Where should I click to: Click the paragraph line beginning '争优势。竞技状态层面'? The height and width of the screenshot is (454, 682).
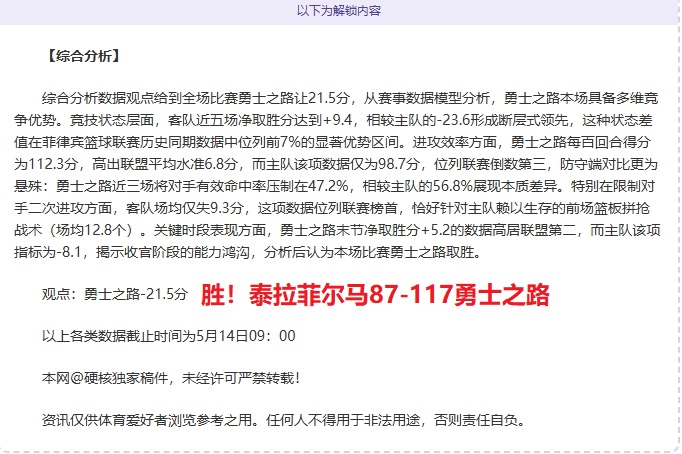(334, 120)
